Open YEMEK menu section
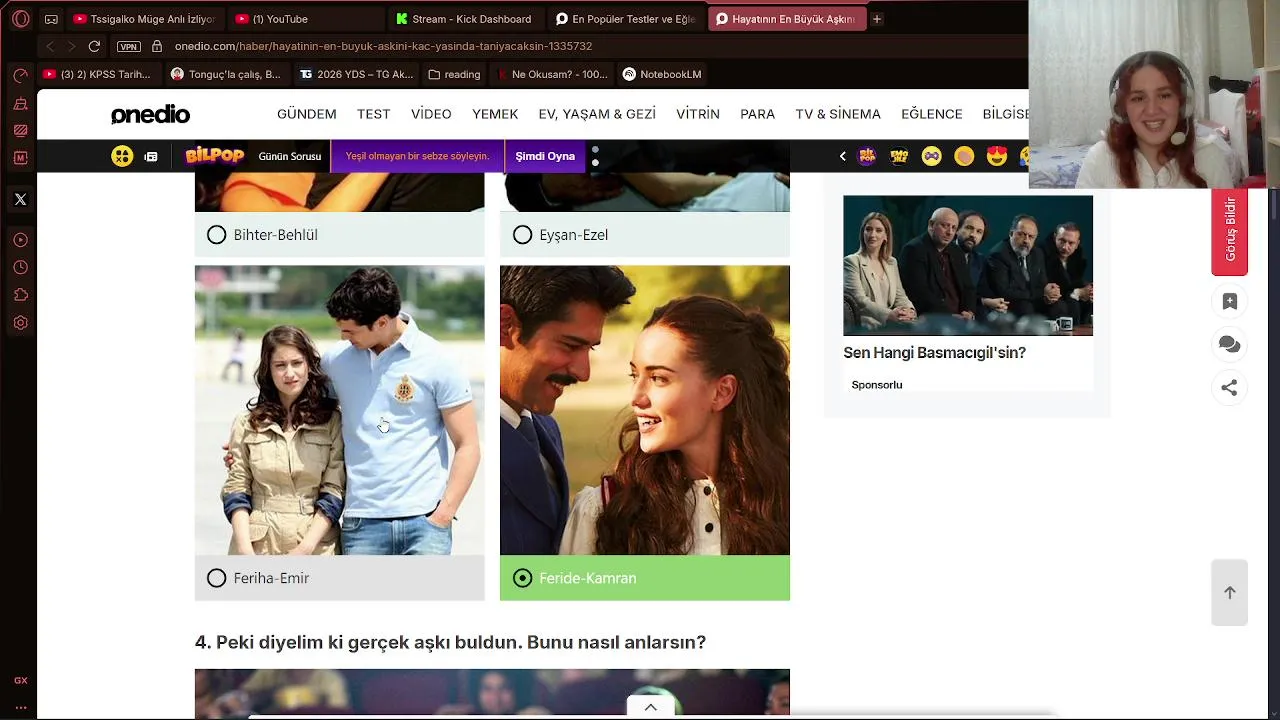The width and height of the screenshot is (1280, 720). [x=495, y=114]
